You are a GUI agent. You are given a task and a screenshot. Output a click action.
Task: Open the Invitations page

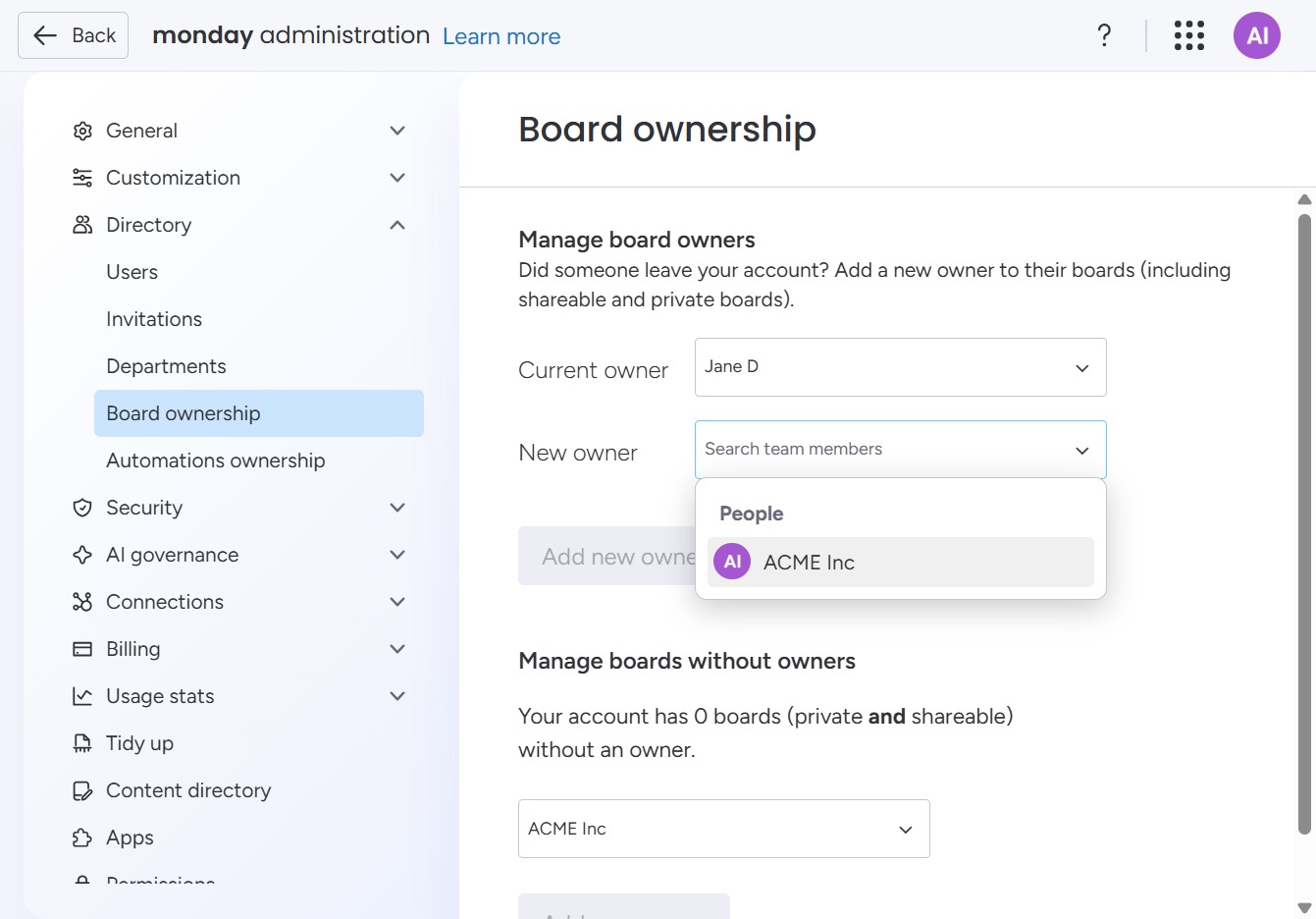154,319
